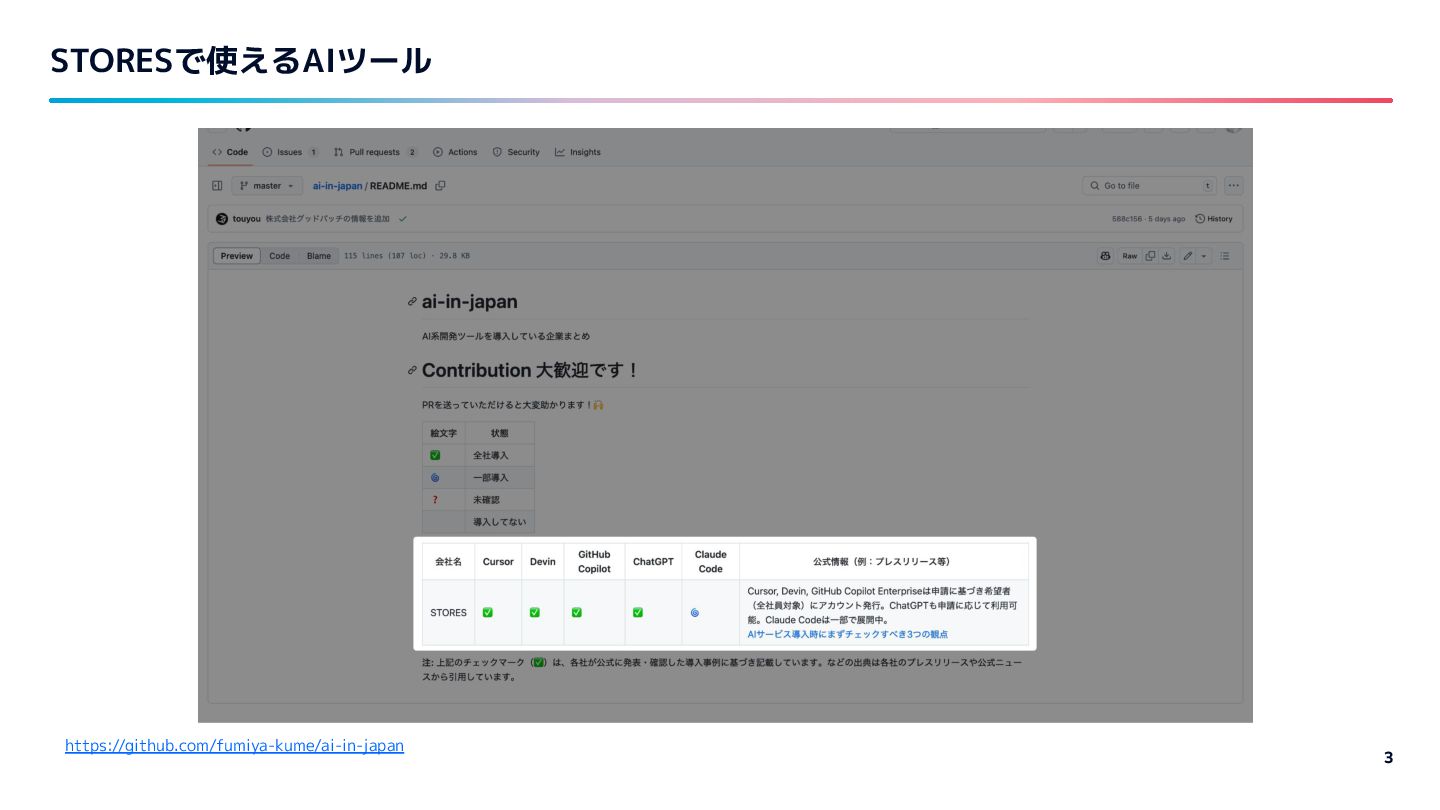Click STORES checkmark under Devin column
Image resolution: width=1440 pixels, height=810 pixels.
point(535,612)
